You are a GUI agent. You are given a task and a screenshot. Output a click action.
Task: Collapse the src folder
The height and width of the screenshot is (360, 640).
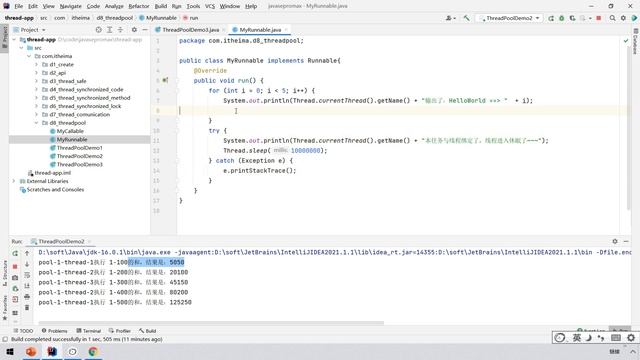pos(21,48)
